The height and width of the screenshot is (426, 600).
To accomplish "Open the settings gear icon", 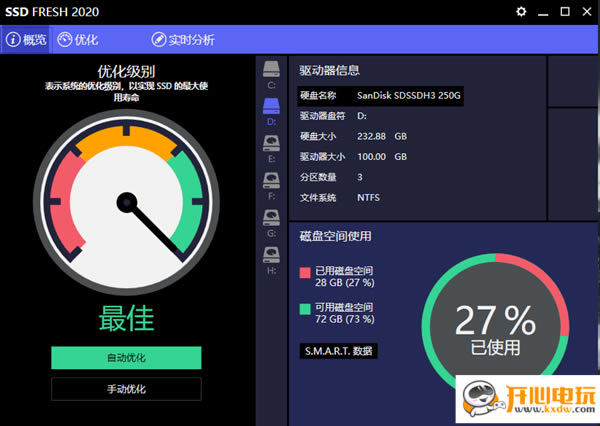I will [521, 11].
